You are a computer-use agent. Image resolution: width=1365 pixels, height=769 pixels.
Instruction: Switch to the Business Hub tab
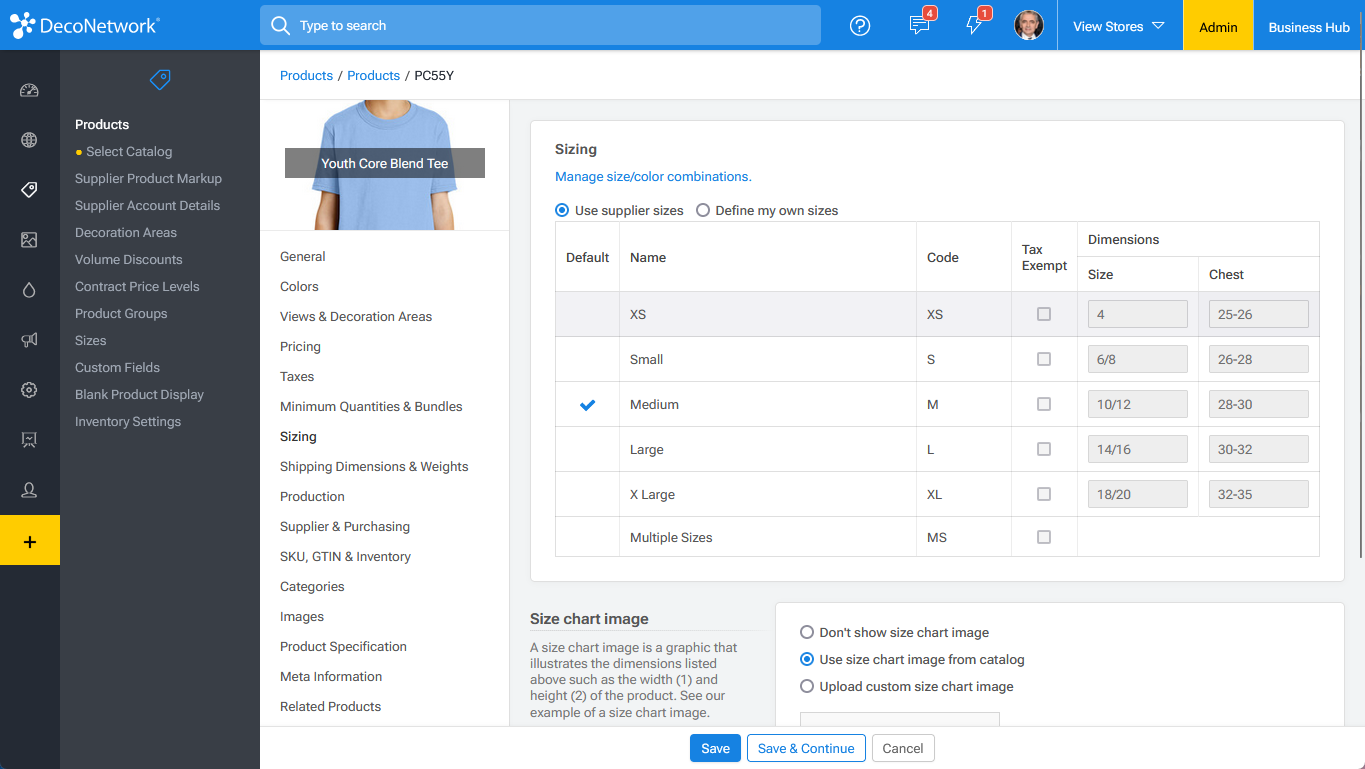(1308, 25)
